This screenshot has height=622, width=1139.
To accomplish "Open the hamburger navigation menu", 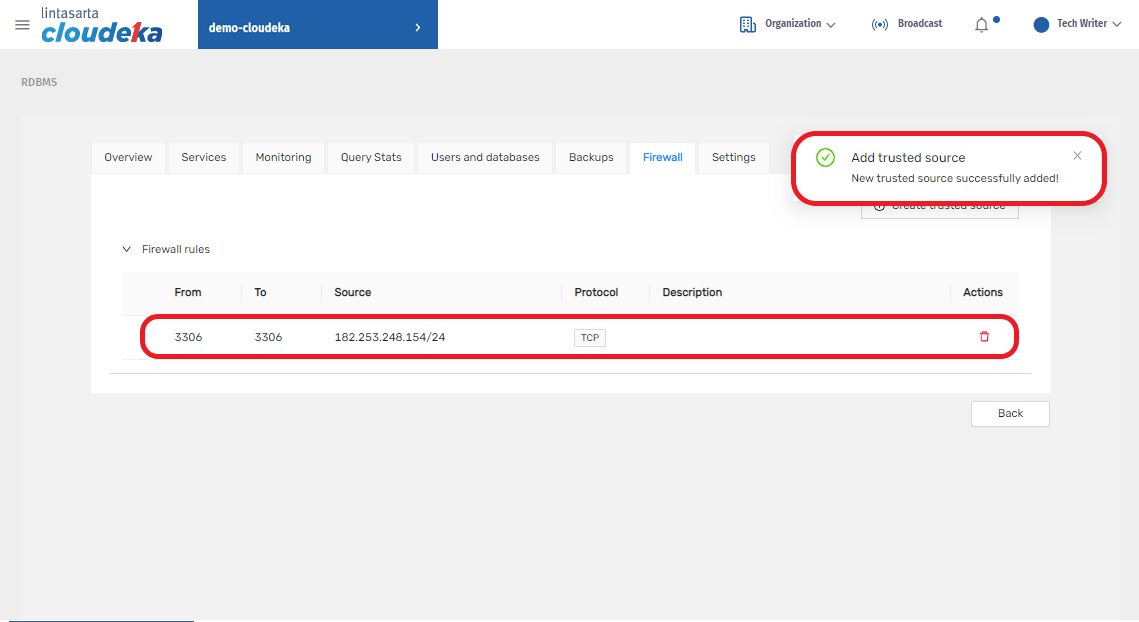I will point(22,25).
